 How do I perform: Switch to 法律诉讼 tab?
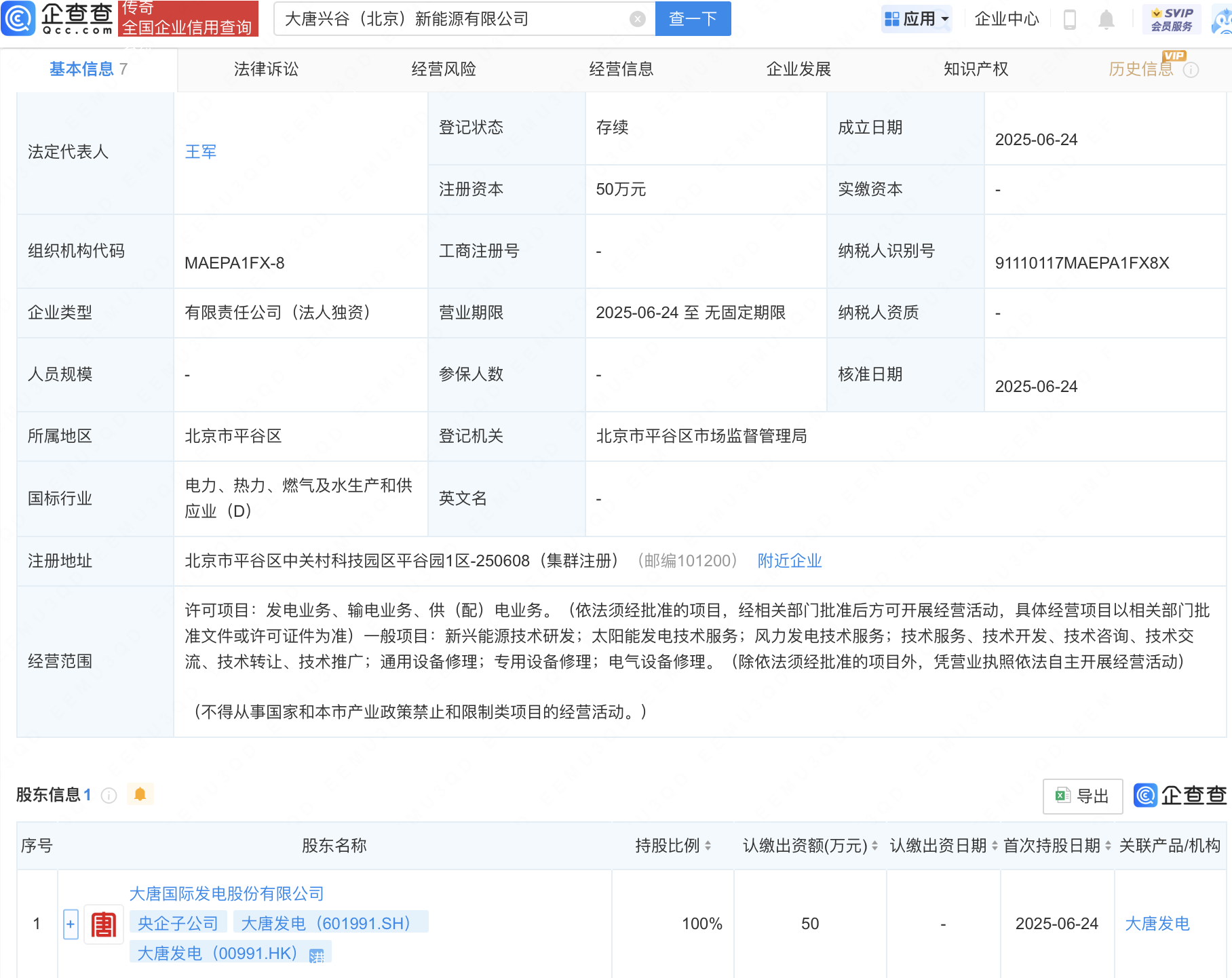click(x=266, y=69)
